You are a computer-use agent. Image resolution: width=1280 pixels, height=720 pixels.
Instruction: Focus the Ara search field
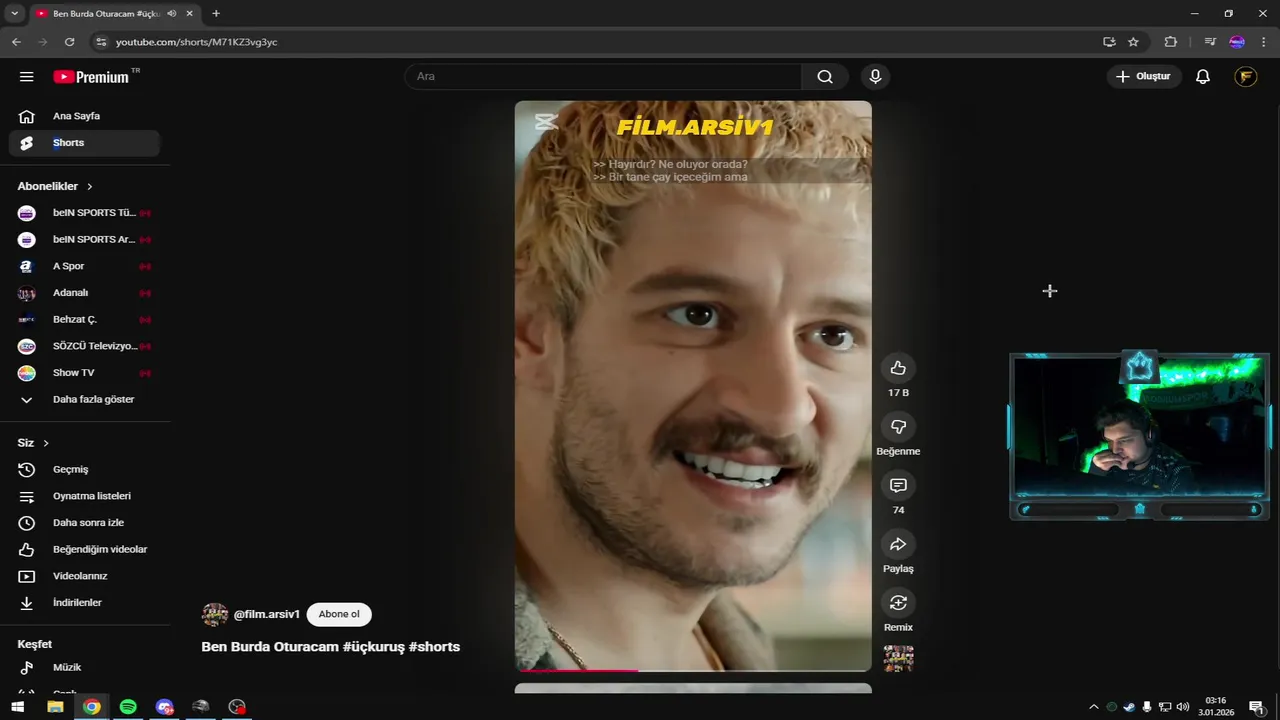click(x=603, y=77)
